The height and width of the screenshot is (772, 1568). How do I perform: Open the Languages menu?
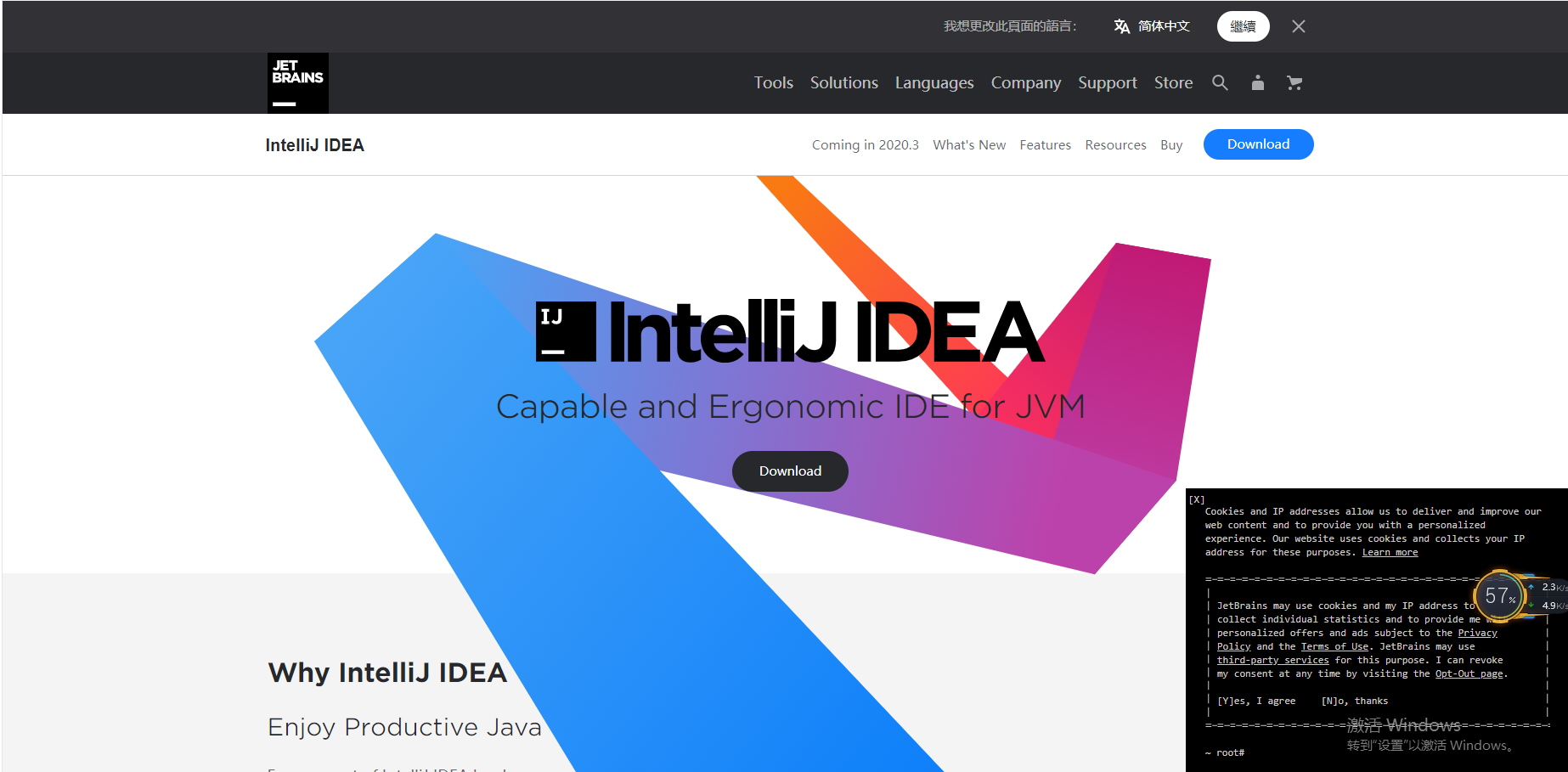(x=934, y=82)
